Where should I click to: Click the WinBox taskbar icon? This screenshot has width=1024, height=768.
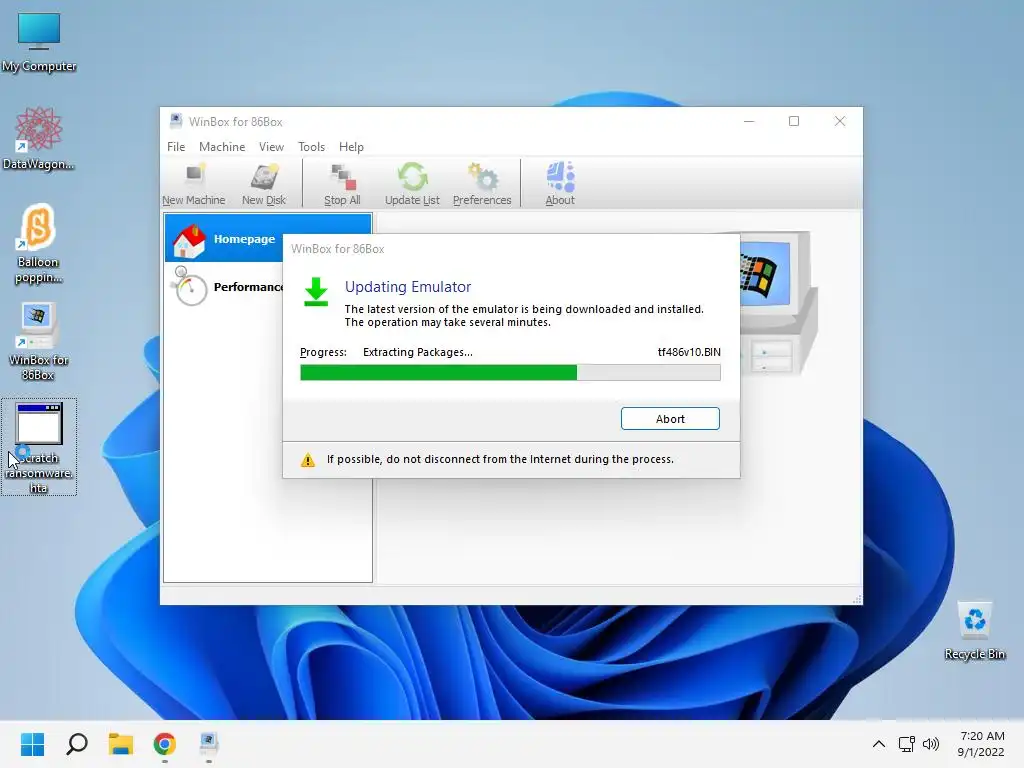coord(208,744)
